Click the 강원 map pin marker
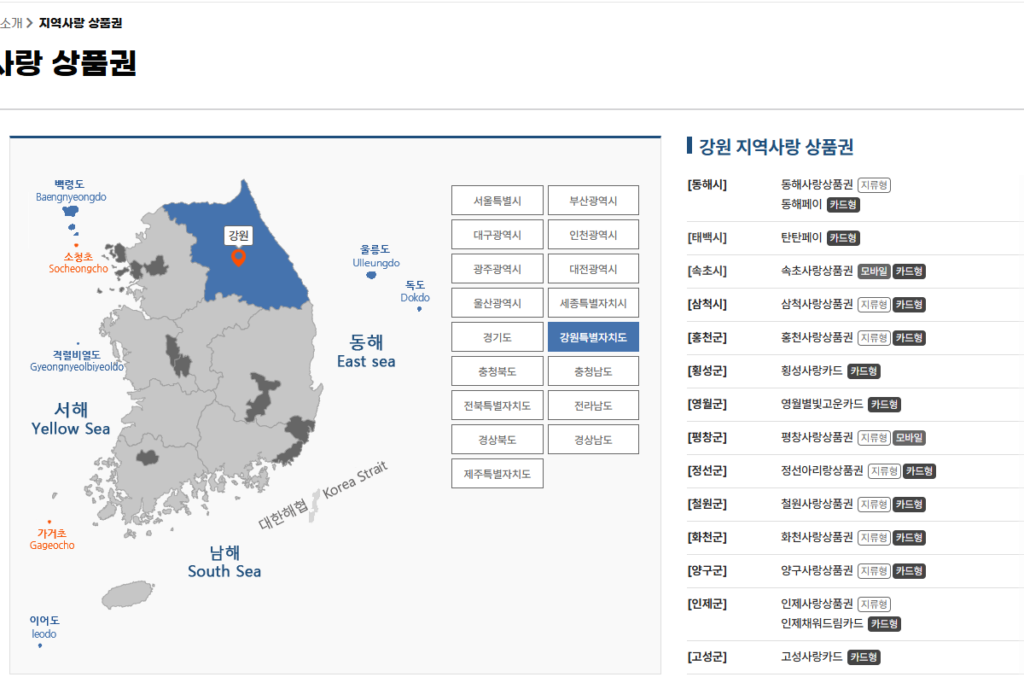This screenshot has height=683, width=1024. point(239,256)
